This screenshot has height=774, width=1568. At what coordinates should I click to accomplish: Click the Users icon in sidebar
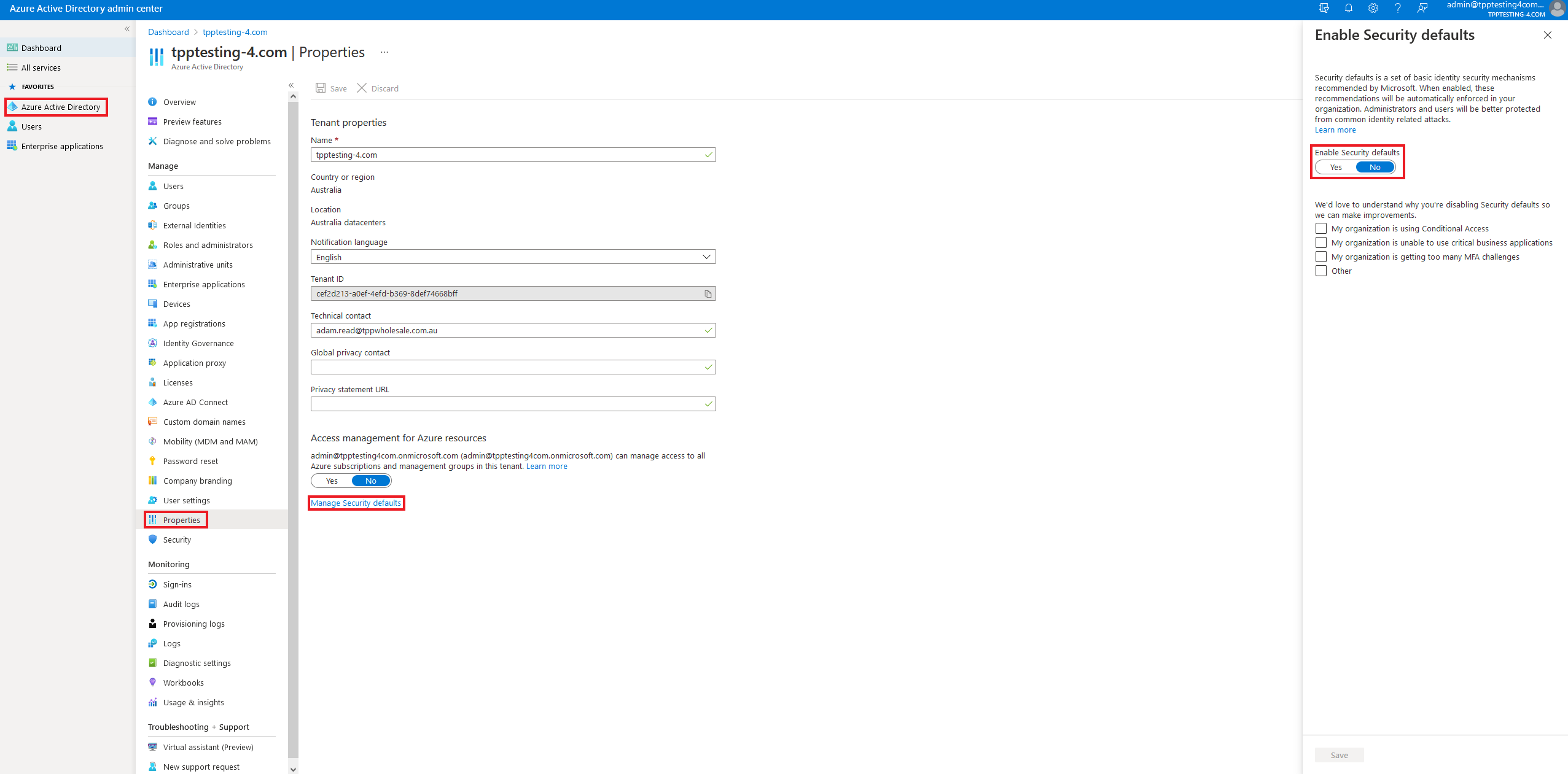[x=12, y=126]
